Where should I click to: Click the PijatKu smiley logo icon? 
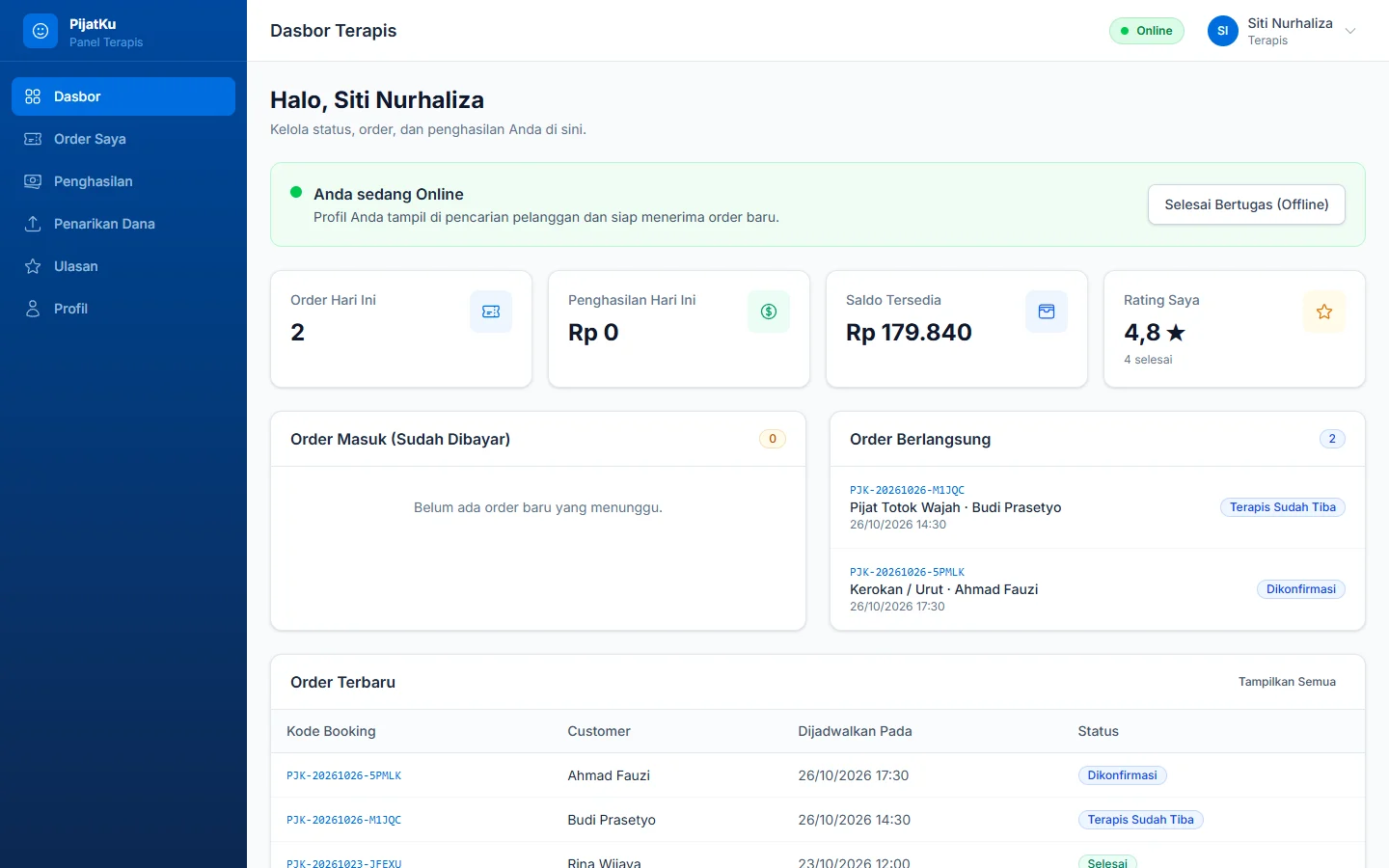[41, 31]
